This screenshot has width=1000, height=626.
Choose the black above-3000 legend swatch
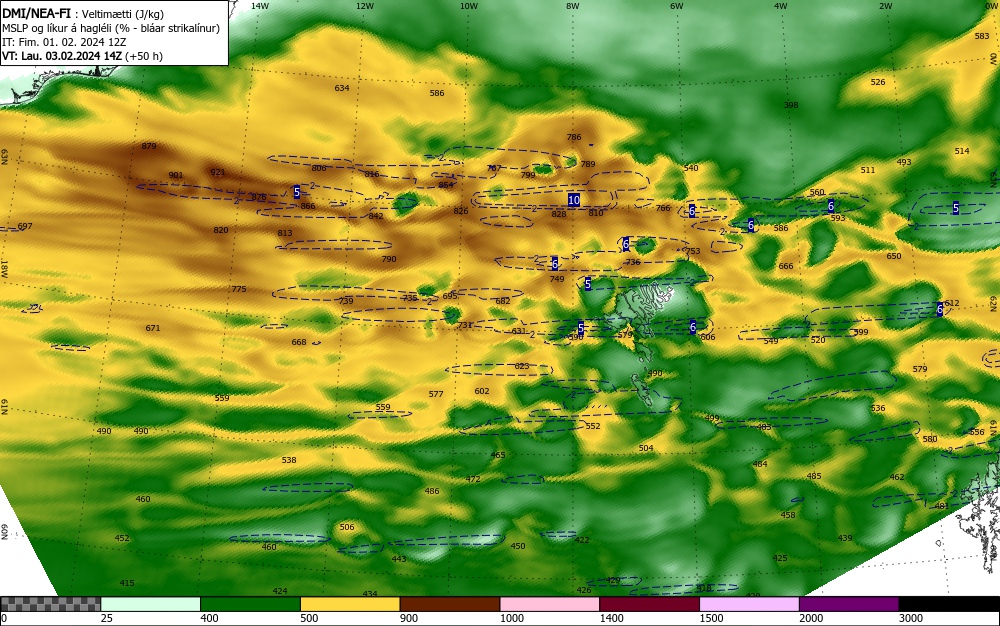949,604
